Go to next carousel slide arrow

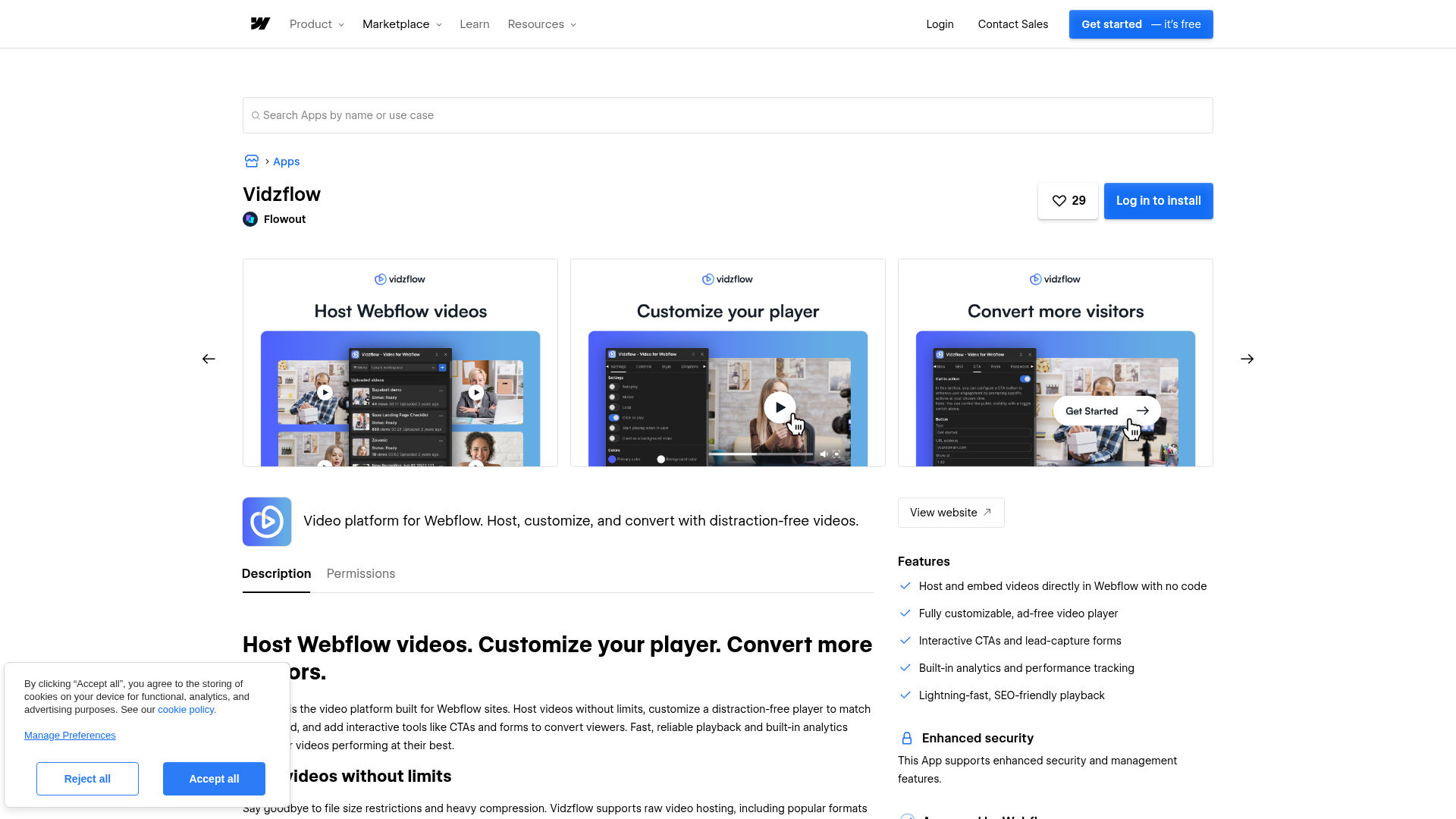pos(1247,359)
